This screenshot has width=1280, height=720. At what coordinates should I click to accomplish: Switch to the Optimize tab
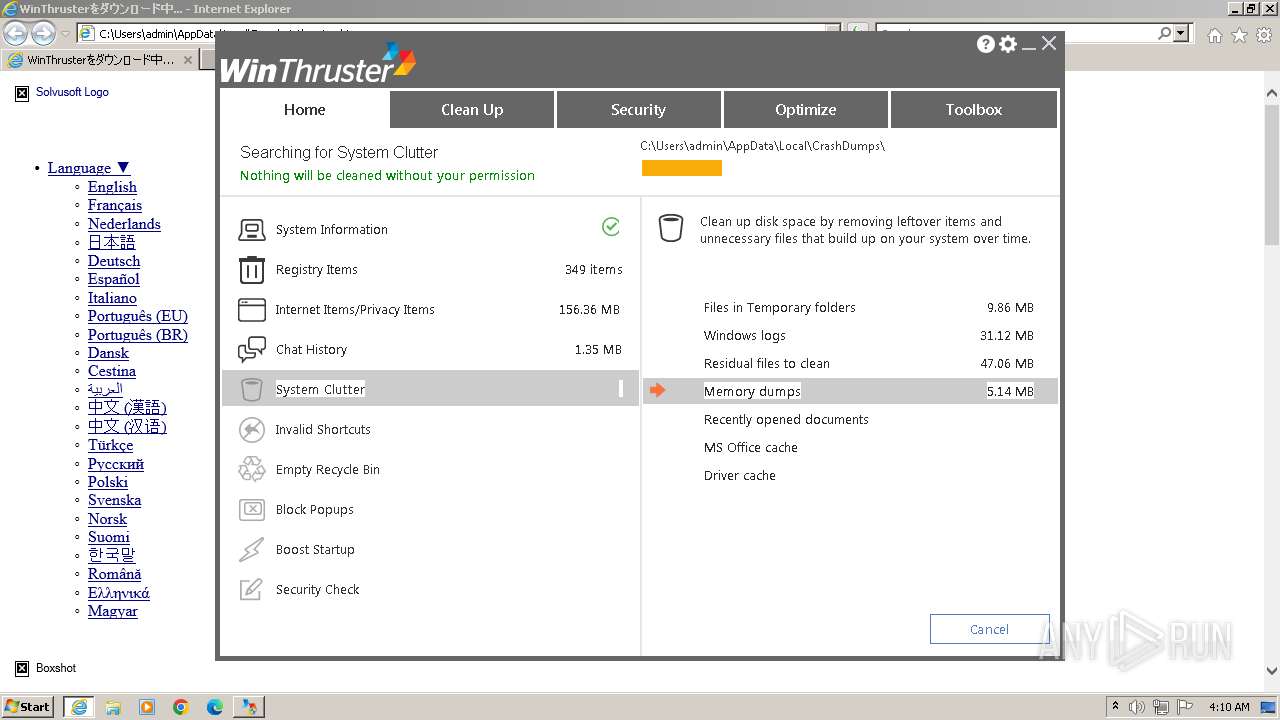tap(805, 109)
